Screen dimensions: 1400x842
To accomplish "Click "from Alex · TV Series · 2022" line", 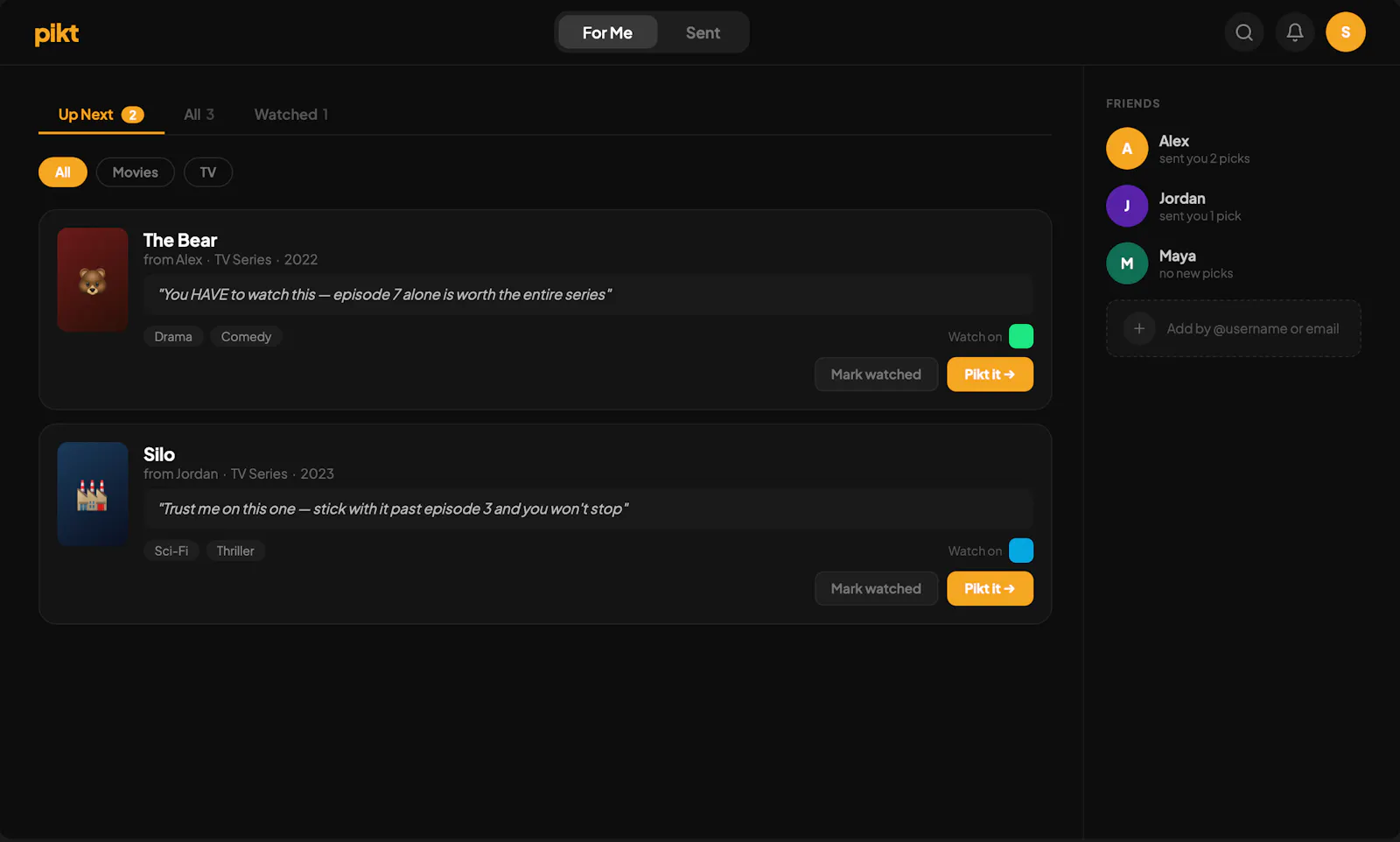I will pyautogui.click(x=231, y=260).
